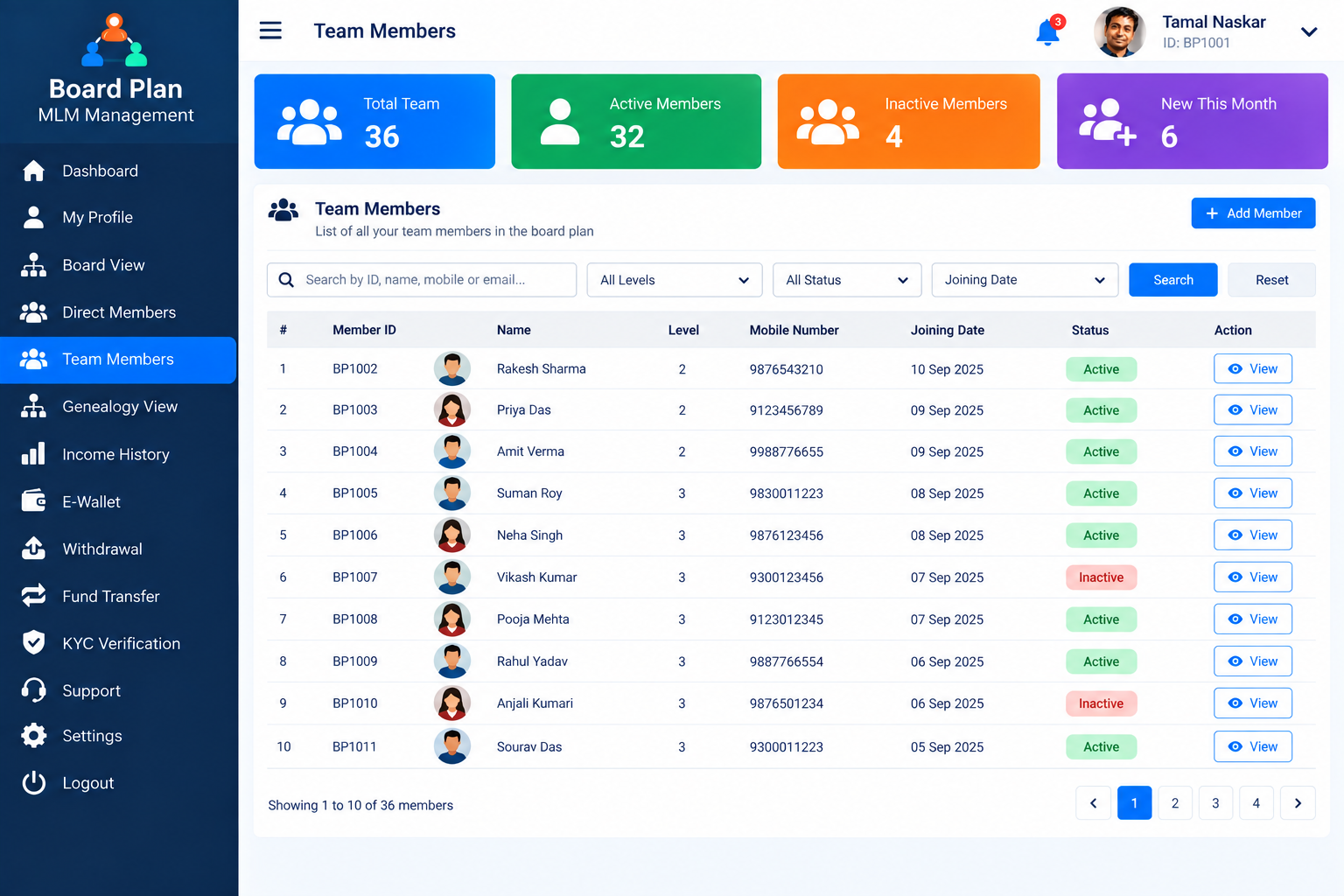The image size is (1344, 896).
Task: Click the search magnifier icon
Action: click(x=286, y=280)
